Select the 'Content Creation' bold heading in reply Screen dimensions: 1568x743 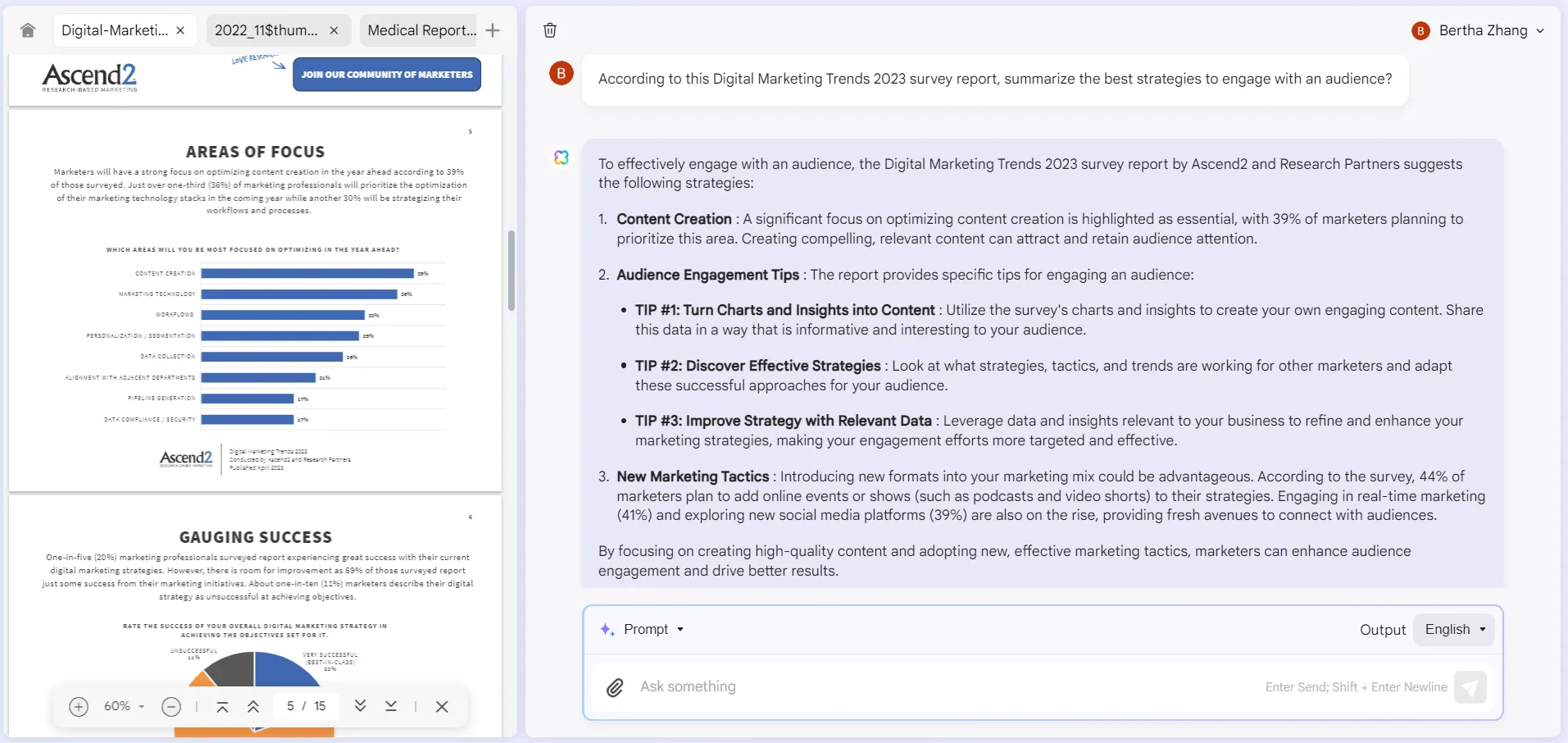coord(674,219)
